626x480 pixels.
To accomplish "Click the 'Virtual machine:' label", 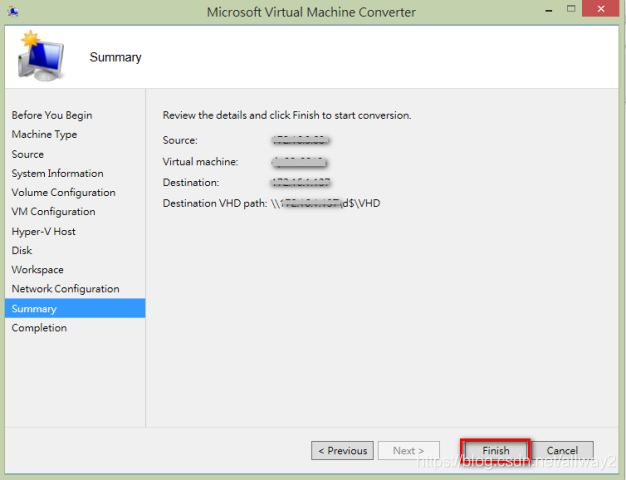I will pos(200,162).
